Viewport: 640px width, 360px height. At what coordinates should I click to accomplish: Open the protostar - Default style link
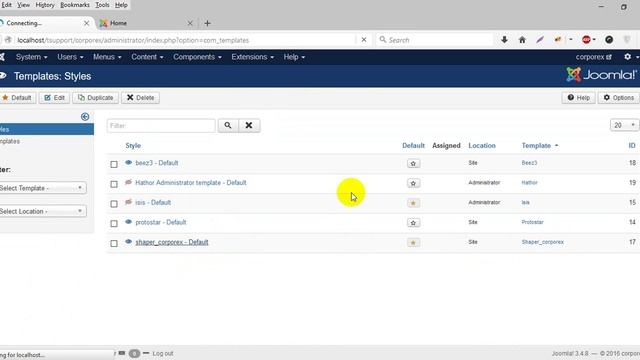tap(161, 222)
